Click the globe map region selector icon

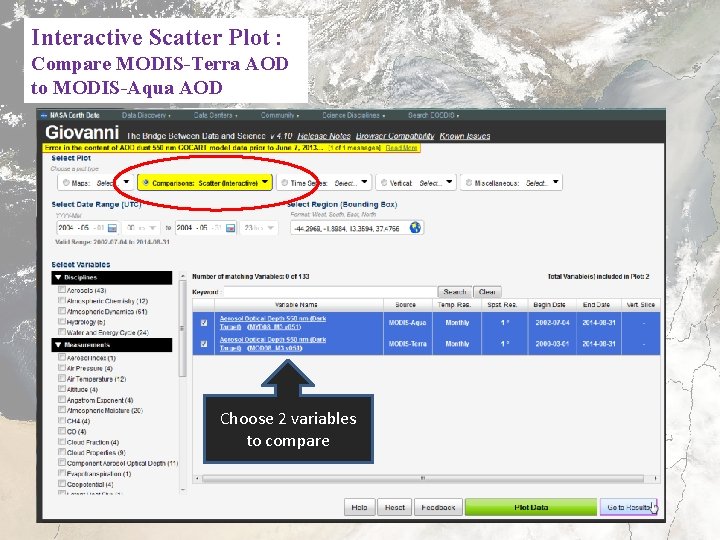tap(415, 227)
